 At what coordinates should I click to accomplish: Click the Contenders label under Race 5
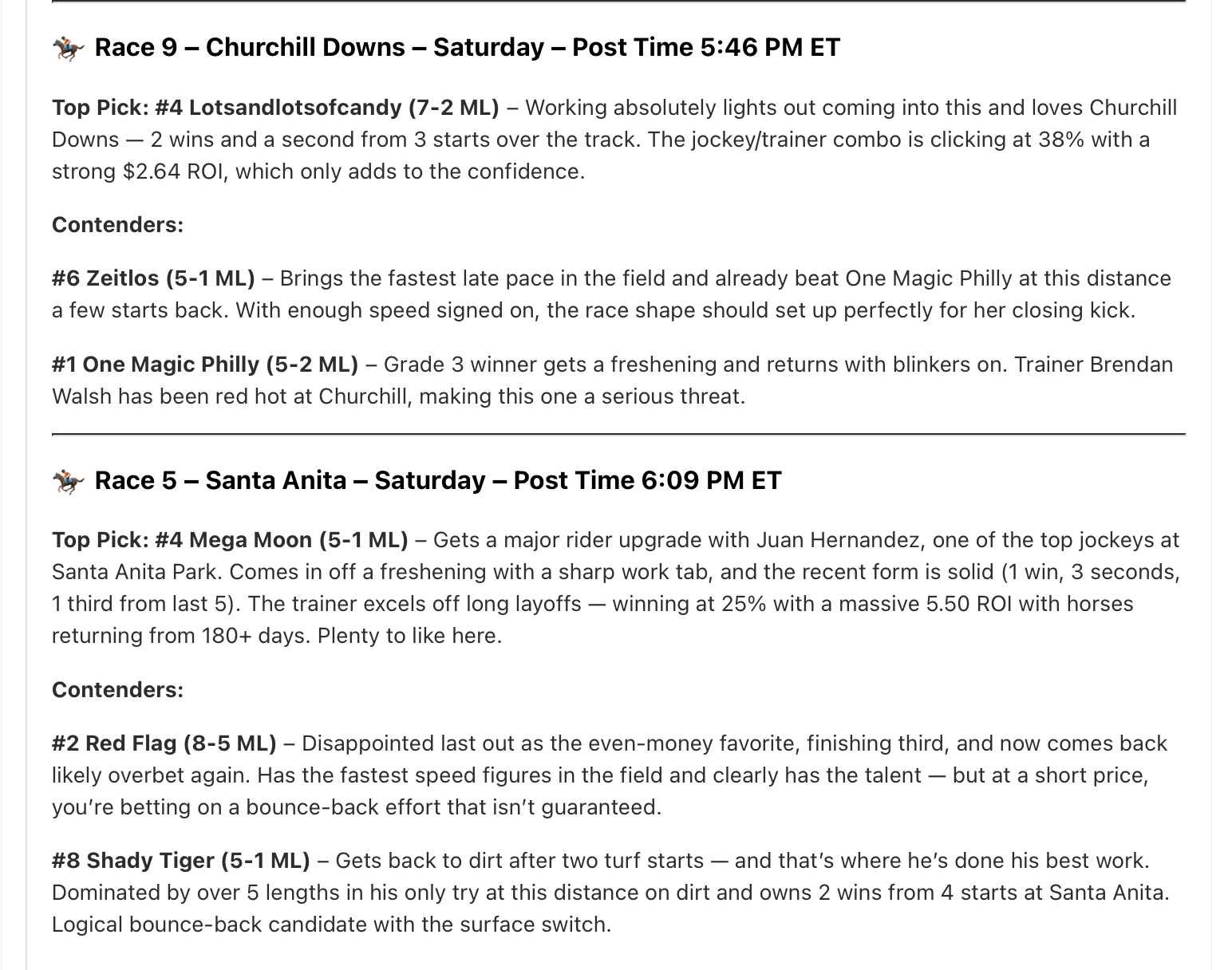(x=117, y=689)
